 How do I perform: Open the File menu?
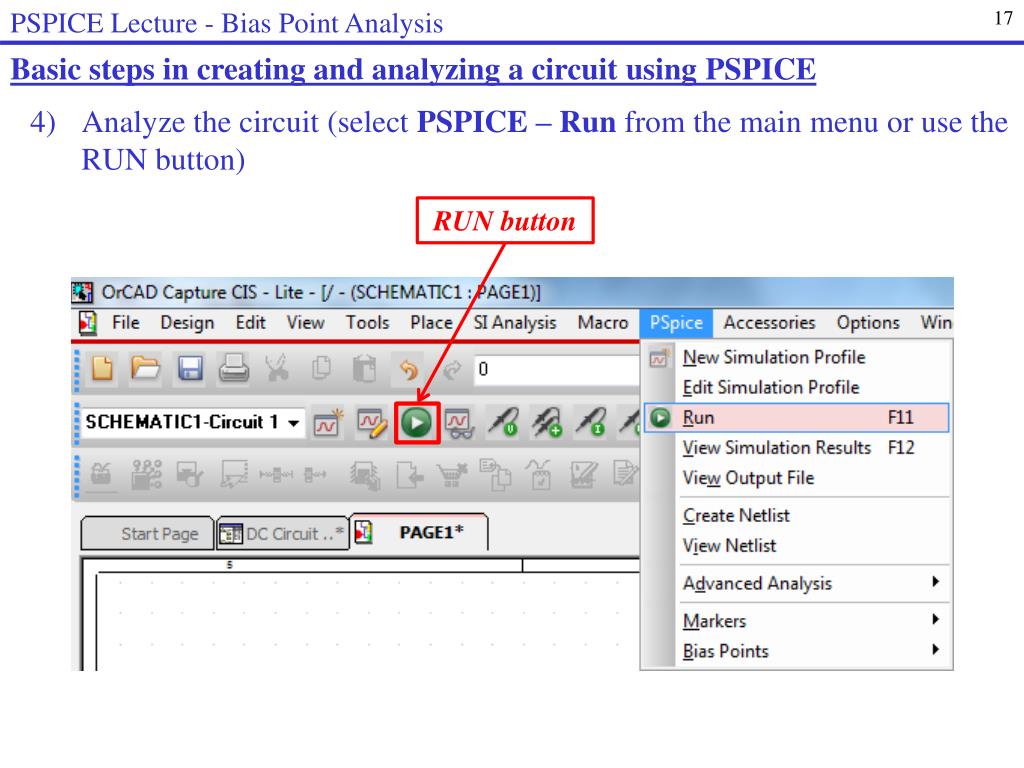pos(125,323)
